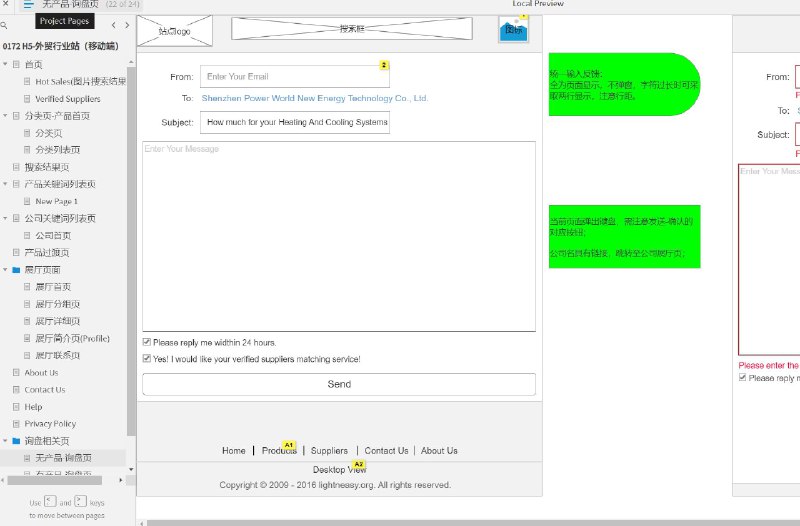Collapse the 分类页-产品首页 tree node
800x526 pixels.
tap(5, 115)
